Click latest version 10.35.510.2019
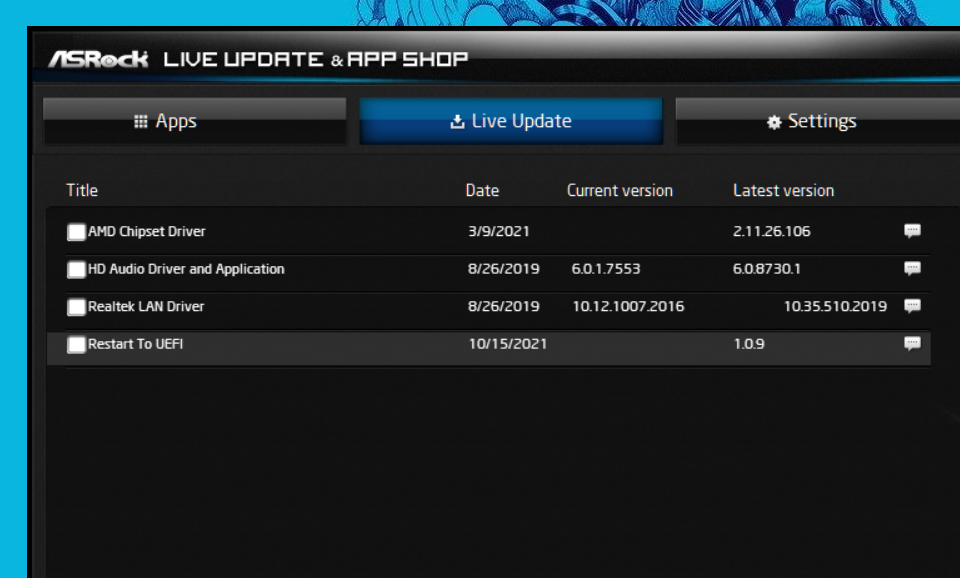 click(835, 306)
